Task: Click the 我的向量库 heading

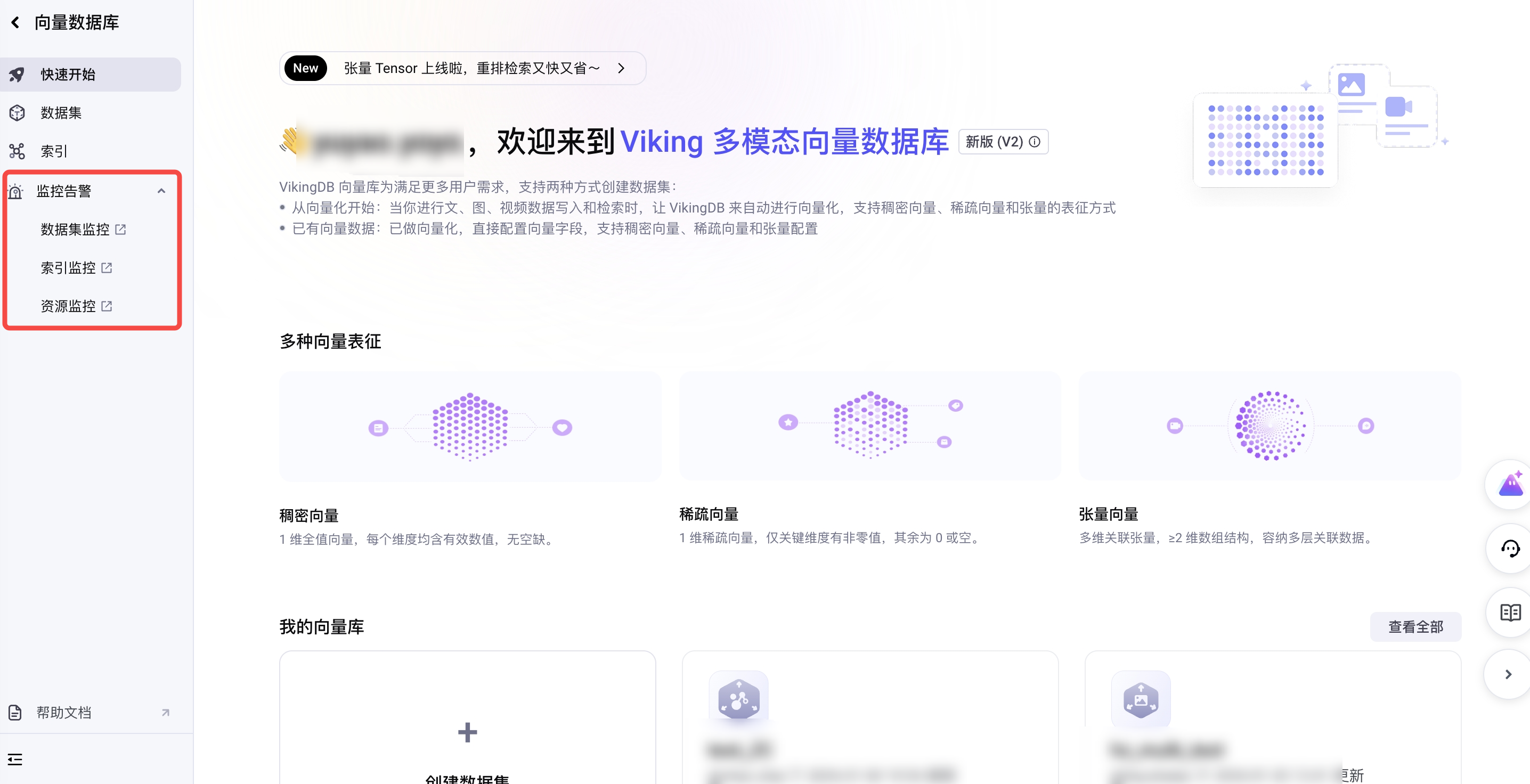Action: point(321,626)
